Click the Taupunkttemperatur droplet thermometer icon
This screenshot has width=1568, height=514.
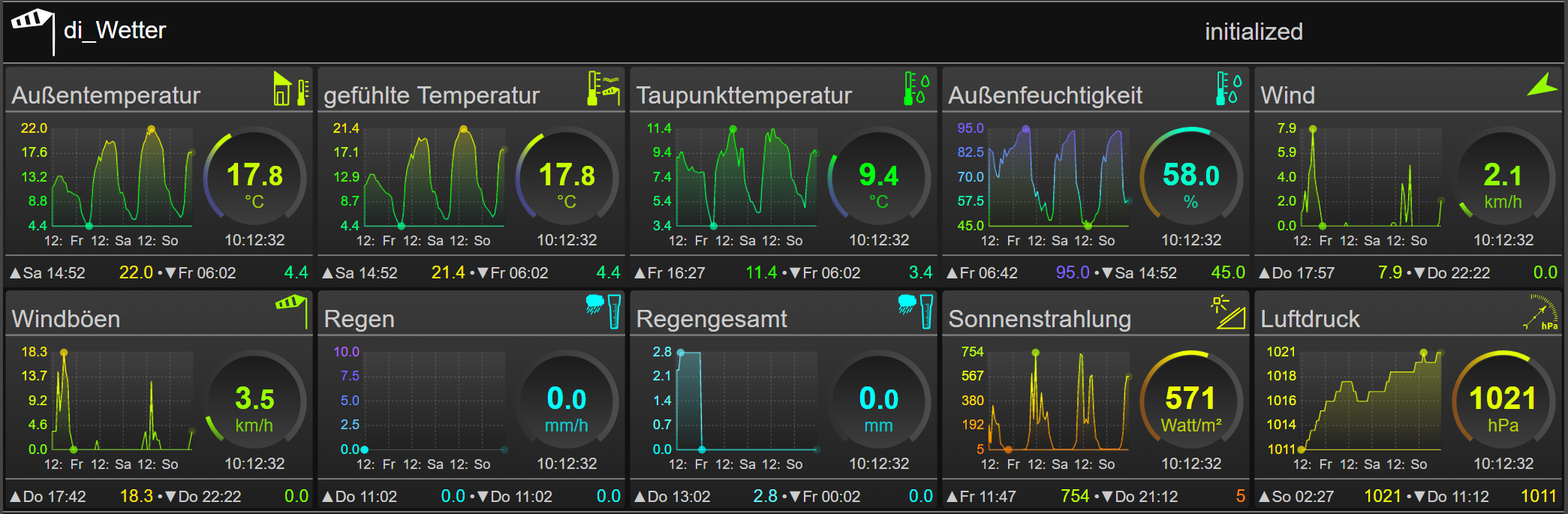tap(916, 89)
